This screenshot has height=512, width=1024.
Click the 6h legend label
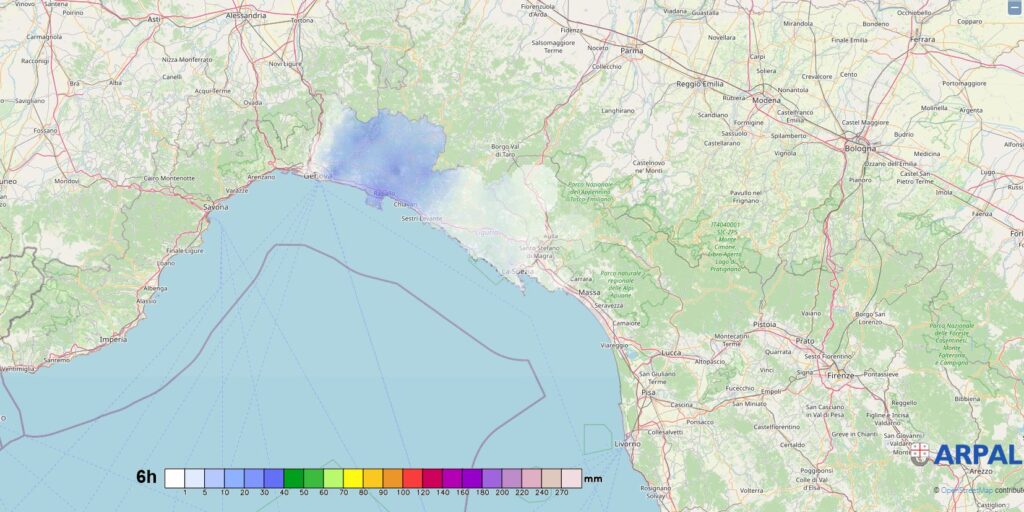146,477
